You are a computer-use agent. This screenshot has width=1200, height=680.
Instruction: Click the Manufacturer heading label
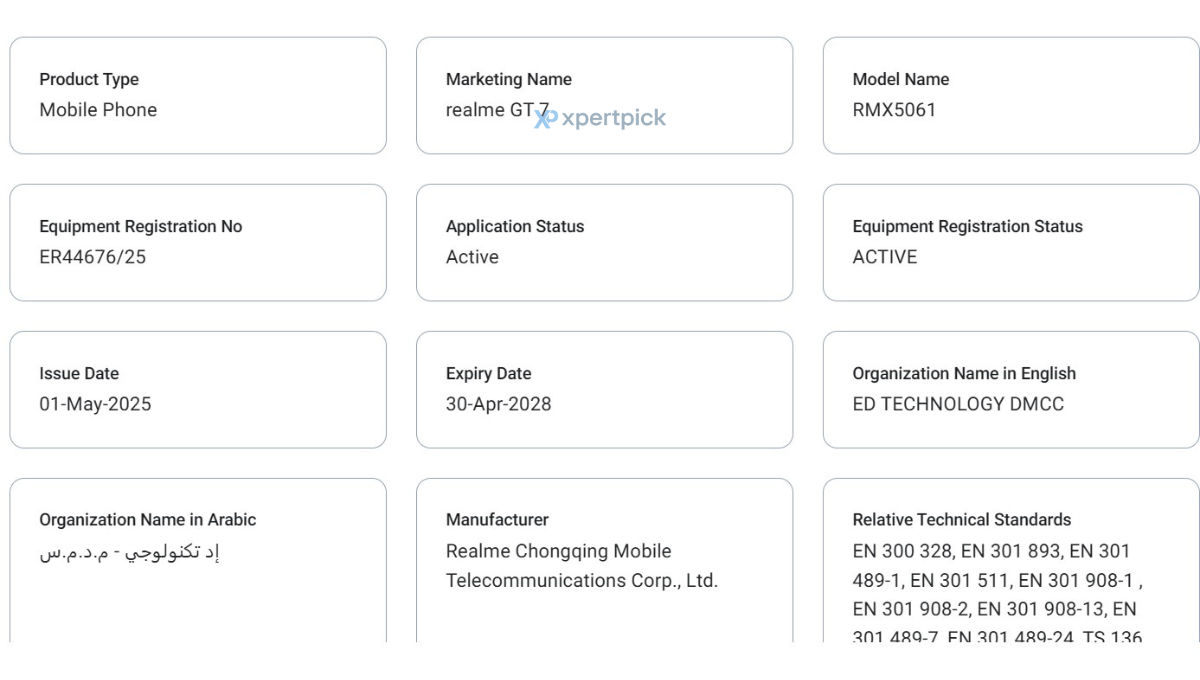[x=497, y=520]
